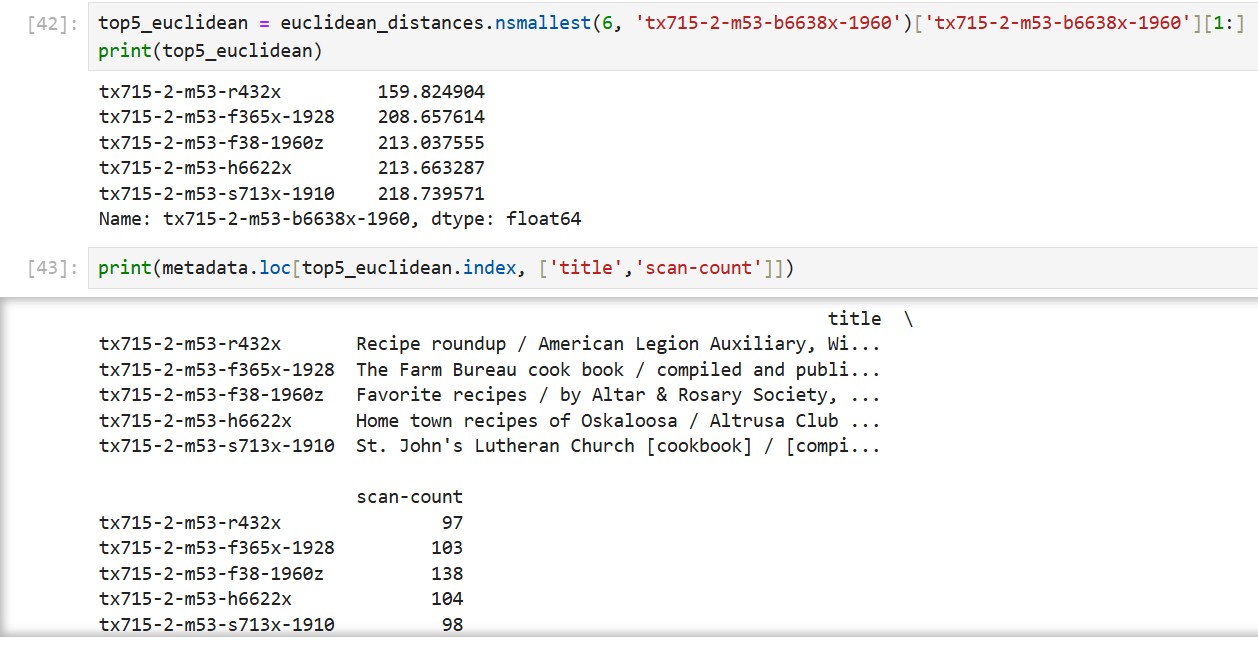Click the scan-count value 97
1258x649 pixels.
[452, 523]
